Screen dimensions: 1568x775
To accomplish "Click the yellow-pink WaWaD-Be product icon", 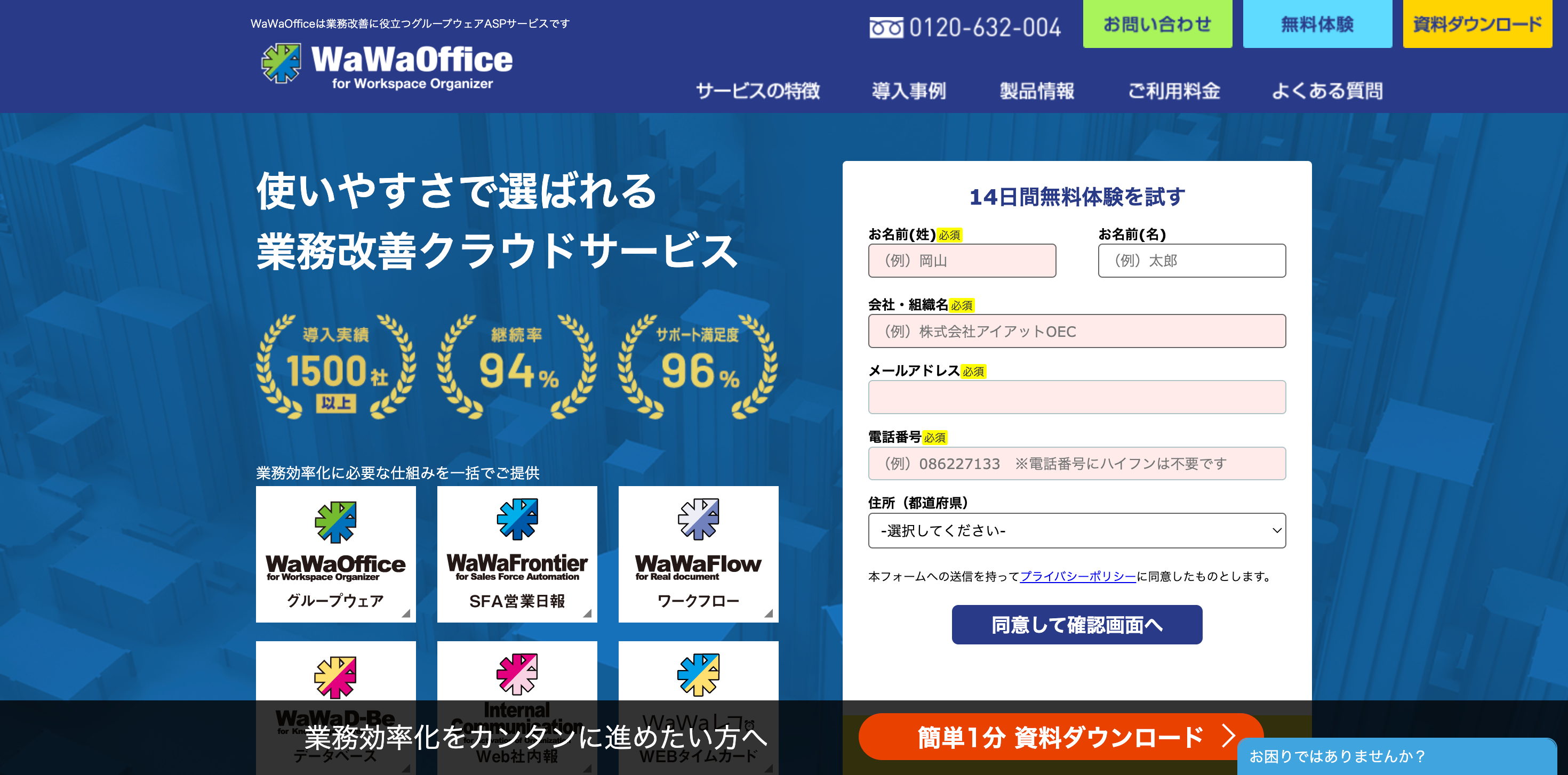I will coord(335,676).
